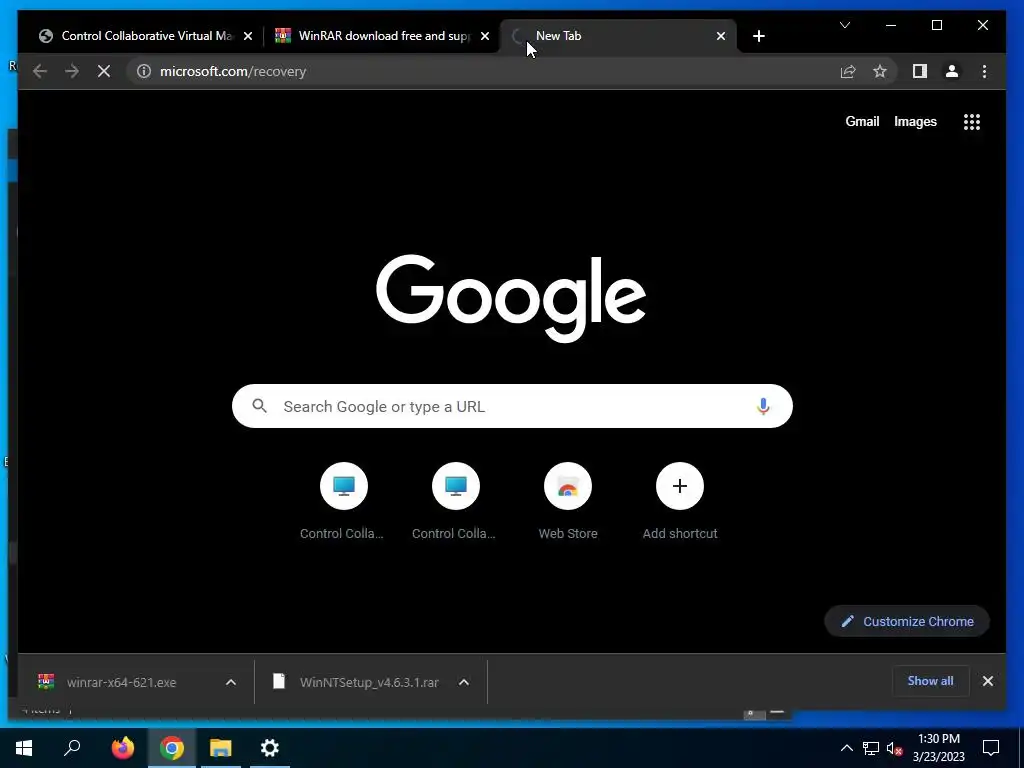Stop loading this page

pyautogui.click(x=104, y=71)
